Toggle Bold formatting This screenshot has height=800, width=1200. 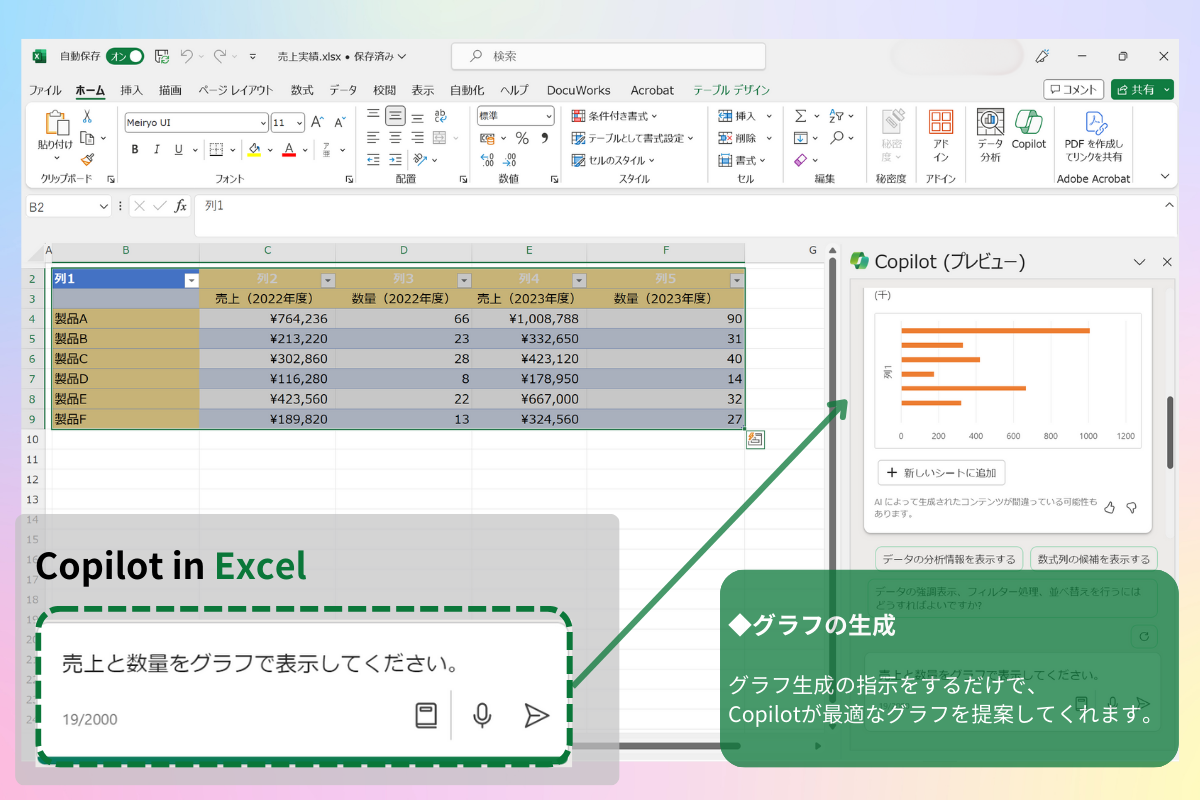tap(135, 150)
